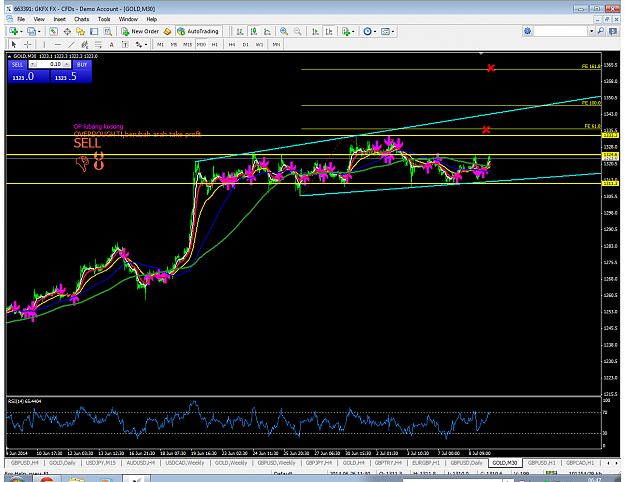The width and height of the screenshot is (625, 482).
Task: Expand the New Chart dropdown arrow
Action: click(21, 31)
